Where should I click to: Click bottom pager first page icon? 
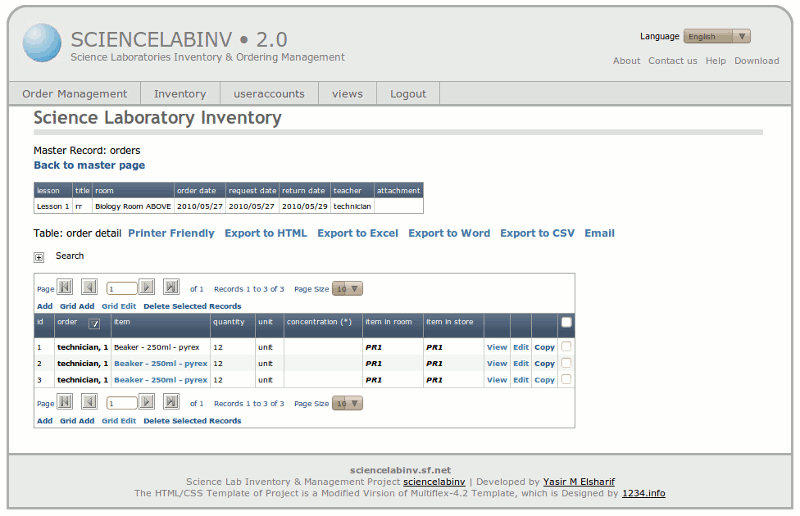tap(65, 402)
